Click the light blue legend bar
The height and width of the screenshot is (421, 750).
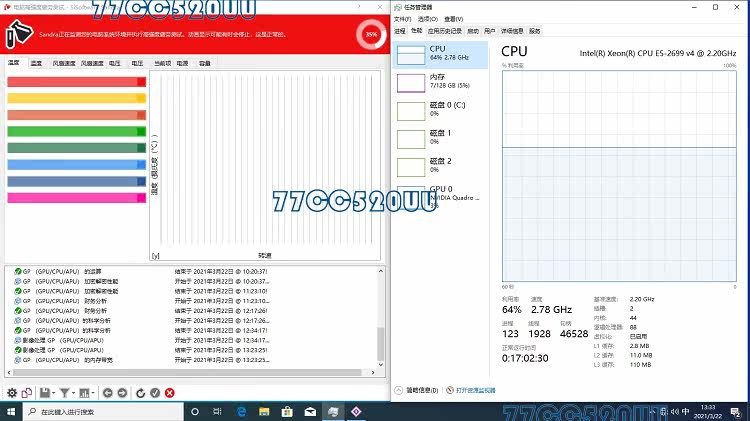pyautogui.click(x=77, y=165)
